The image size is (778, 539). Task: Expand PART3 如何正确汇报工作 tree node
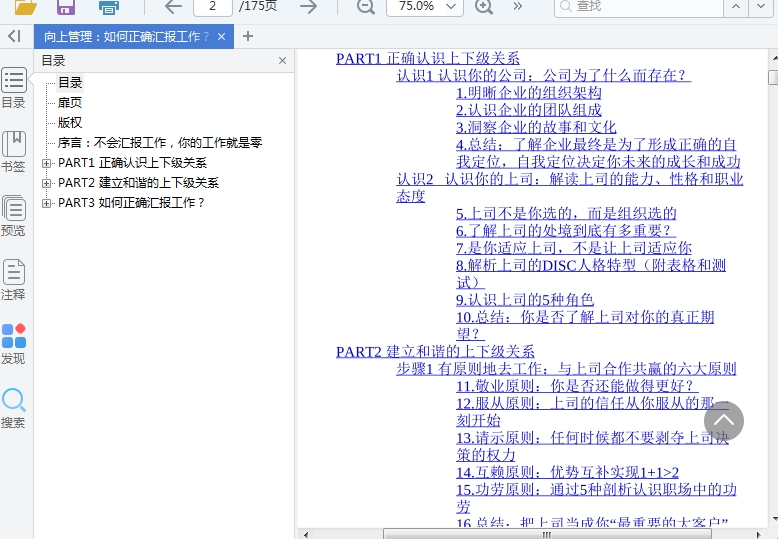46,203
